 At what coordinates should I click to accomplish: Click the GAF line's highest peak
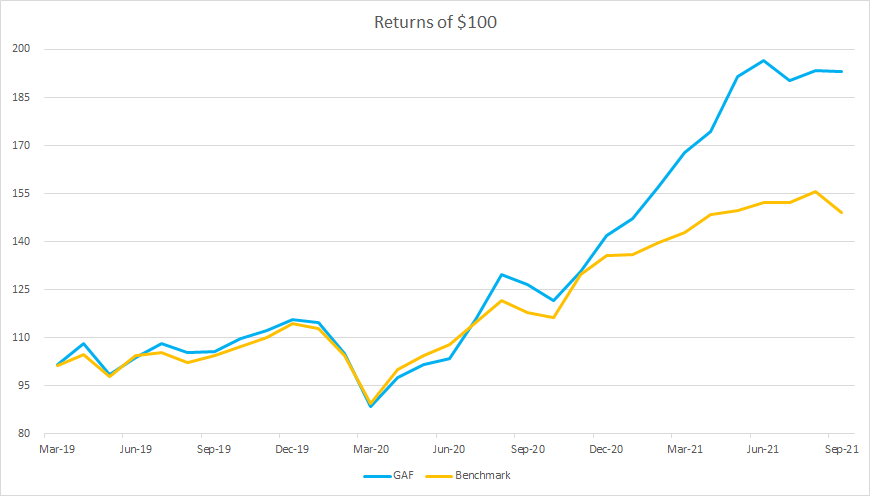point(763,61)
